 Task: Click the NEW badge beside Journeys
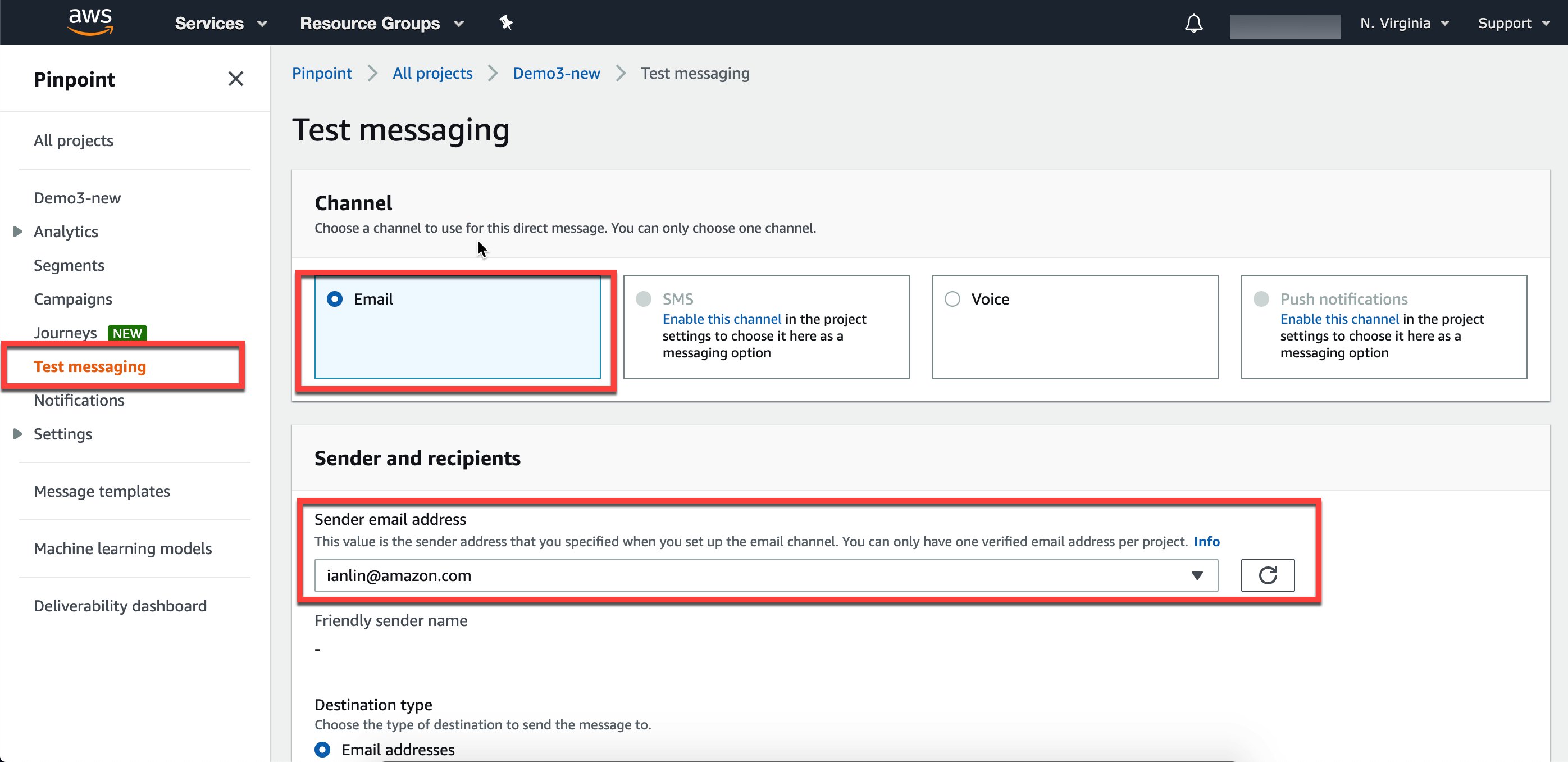[127, 333]
